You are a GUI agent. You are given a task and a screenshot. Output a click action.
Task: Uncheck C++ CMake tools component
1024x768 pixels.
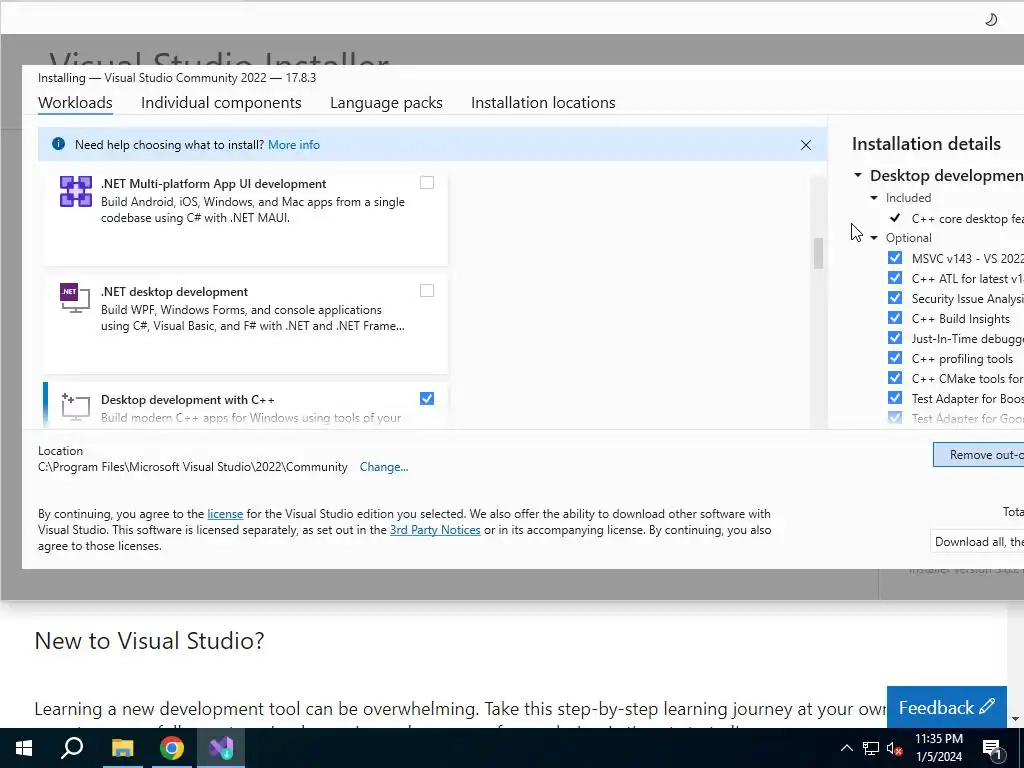(x=895, y=378)
